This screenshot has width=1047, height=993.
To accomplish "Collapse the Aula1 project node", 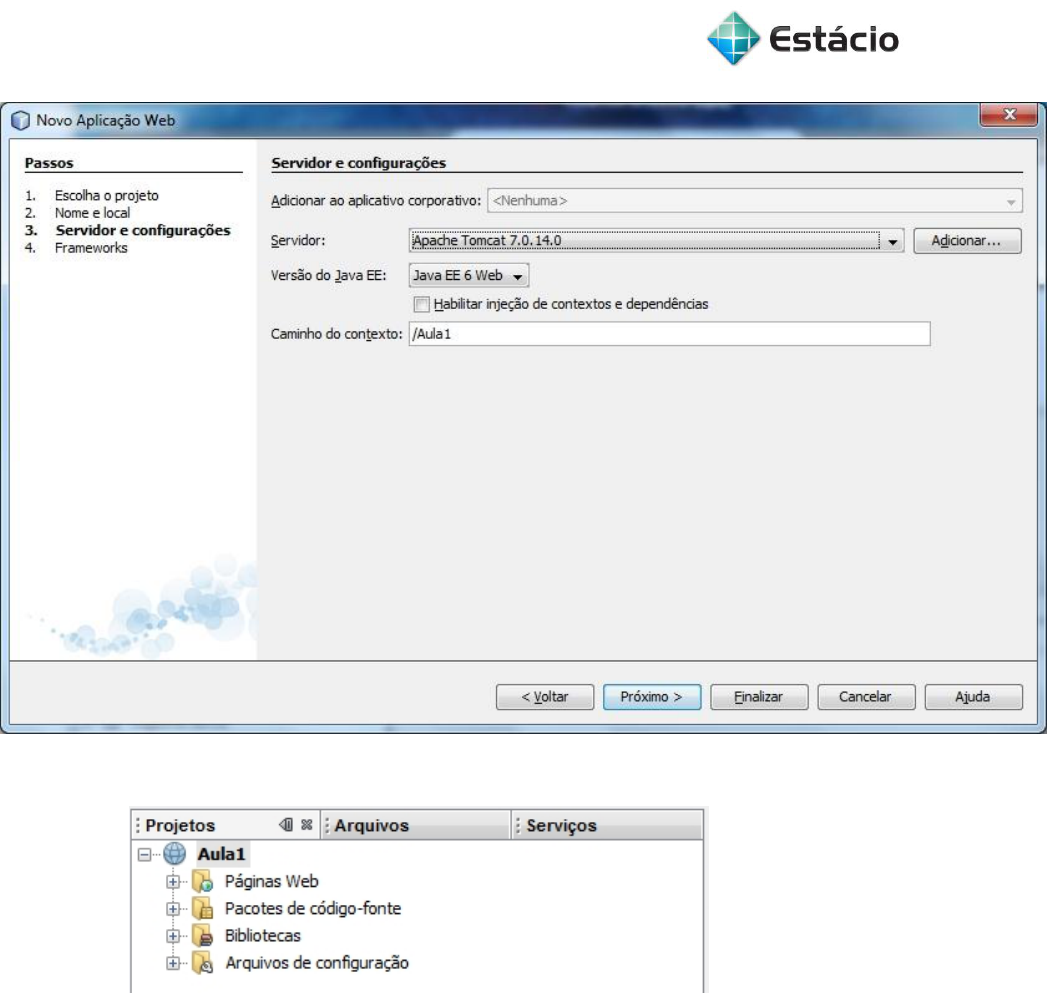I will pyautogui.click(x=144, y=853).
